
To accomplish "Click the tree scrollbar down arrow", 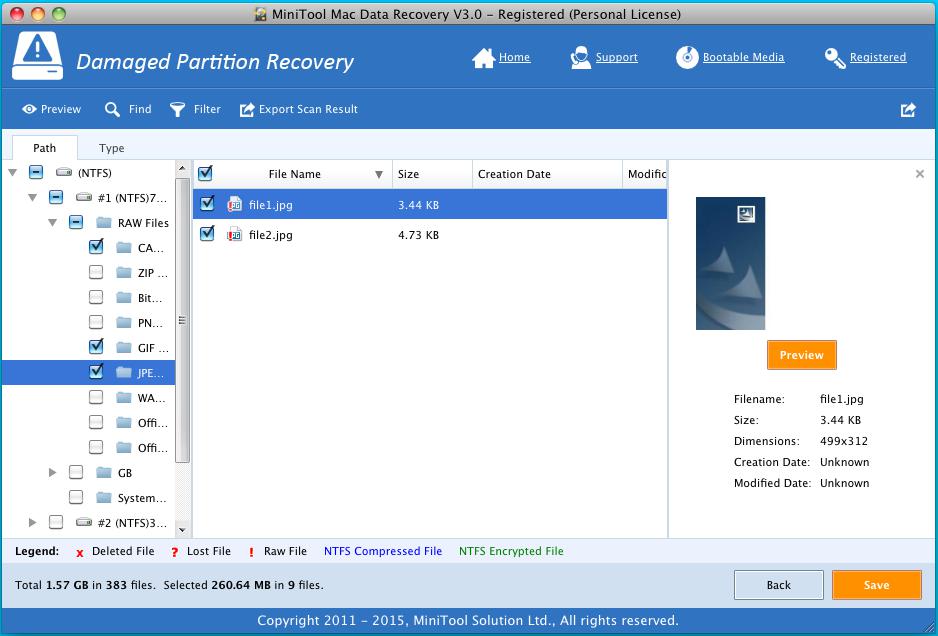I will coord(182,530).
